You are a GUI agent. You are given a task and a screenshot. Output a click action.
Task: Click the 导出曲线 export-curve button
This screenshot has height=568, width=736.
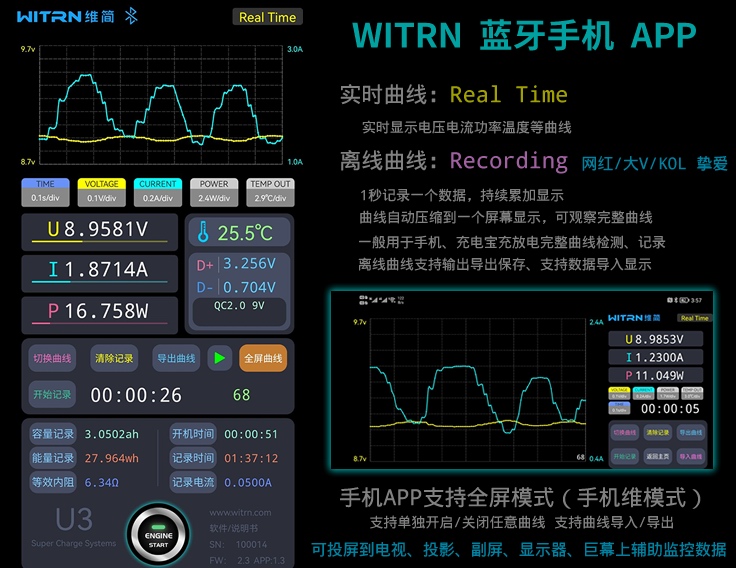[176, 359]
